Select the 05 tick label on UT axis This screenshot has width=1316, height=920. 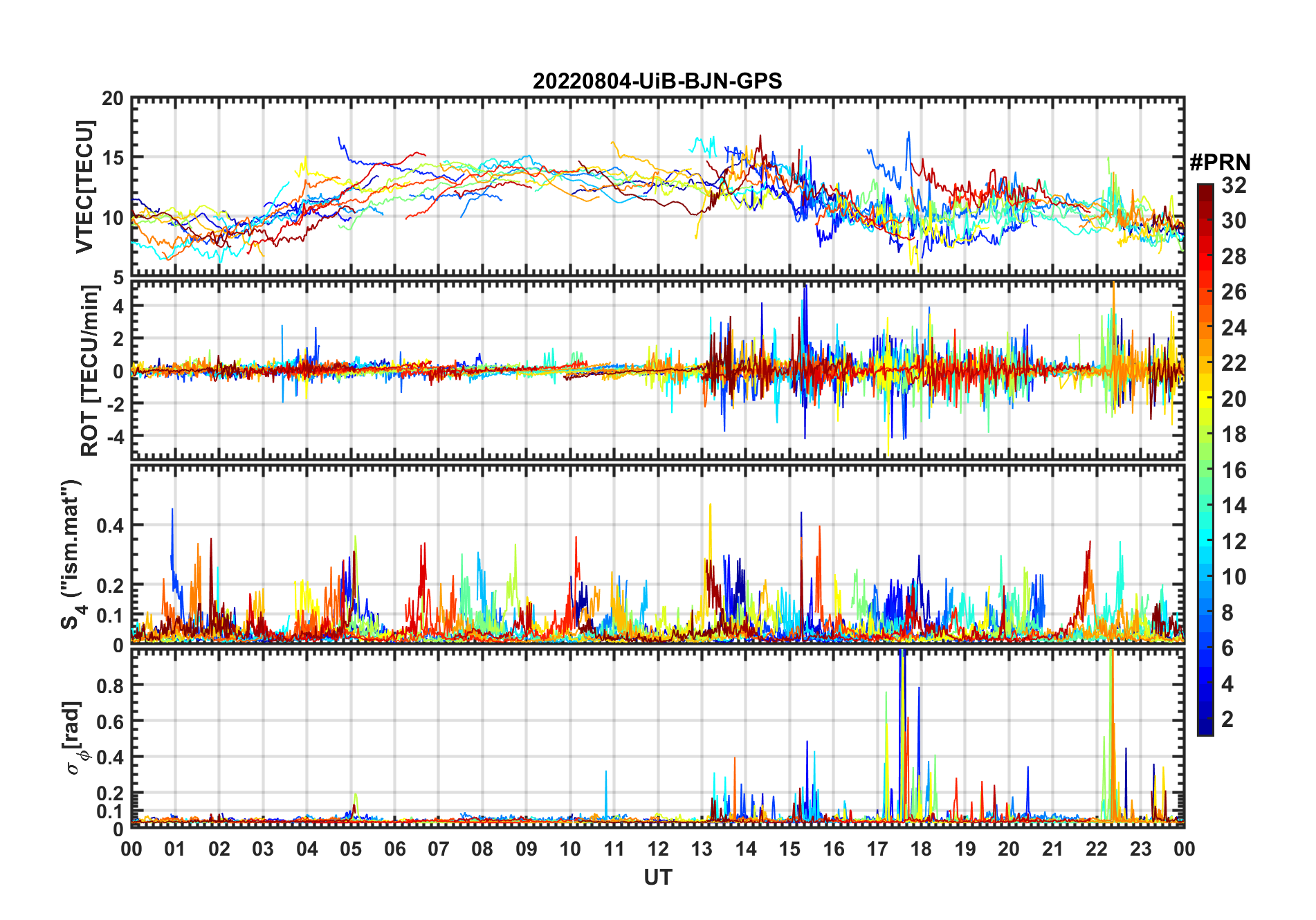351,849
